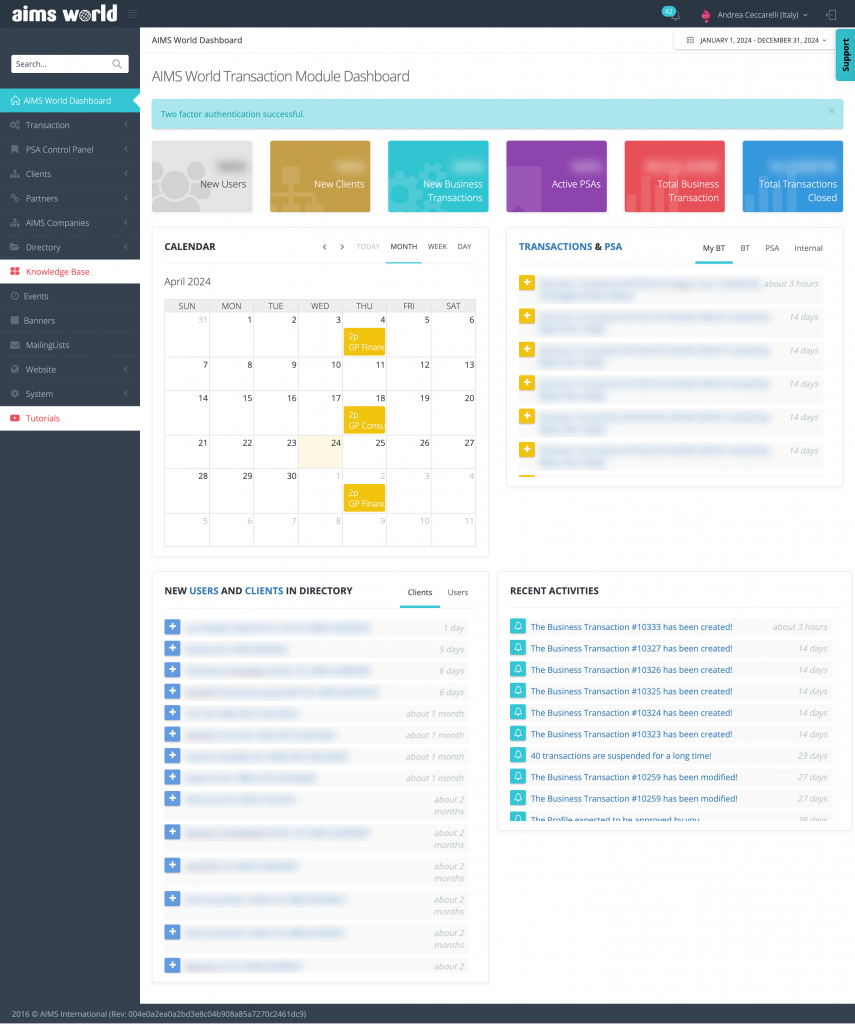Toggle the sidebar hamburger menu icon
This screenshot has height=1024, width=855.
pos(133,14)
